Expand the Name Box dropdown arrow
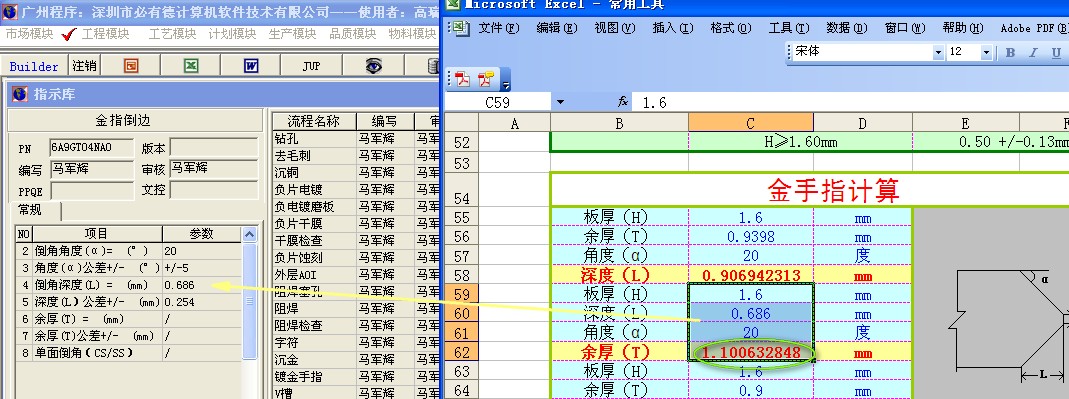This screenshot has width=1069, height=399. (560, 102)
